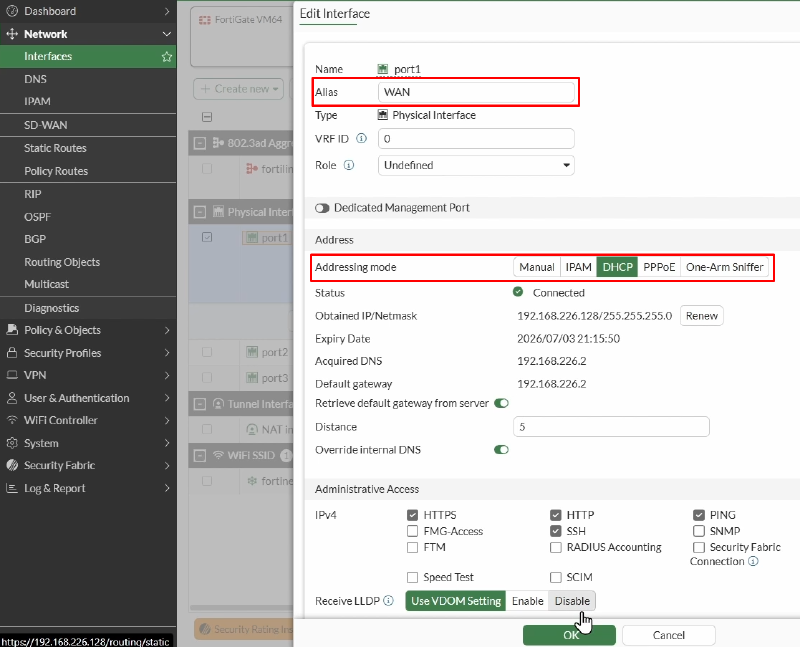The height and width of the screenshot is (647, 800).
Task: Uncheck the HTTPS access checkbox
Action: [x=413, y=515]
